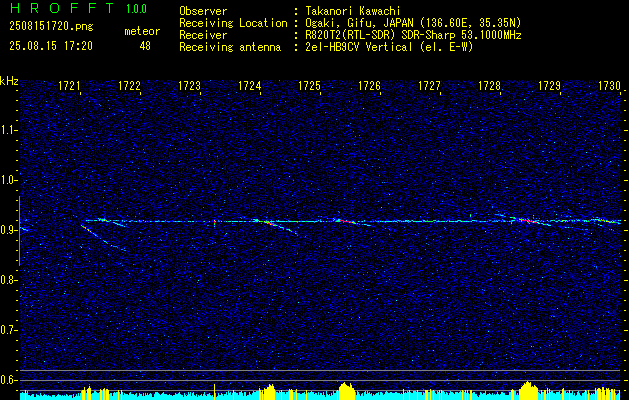Click the 1729 time marker
The height and width of the screenshot is (400, 629).
click(549, 86)
